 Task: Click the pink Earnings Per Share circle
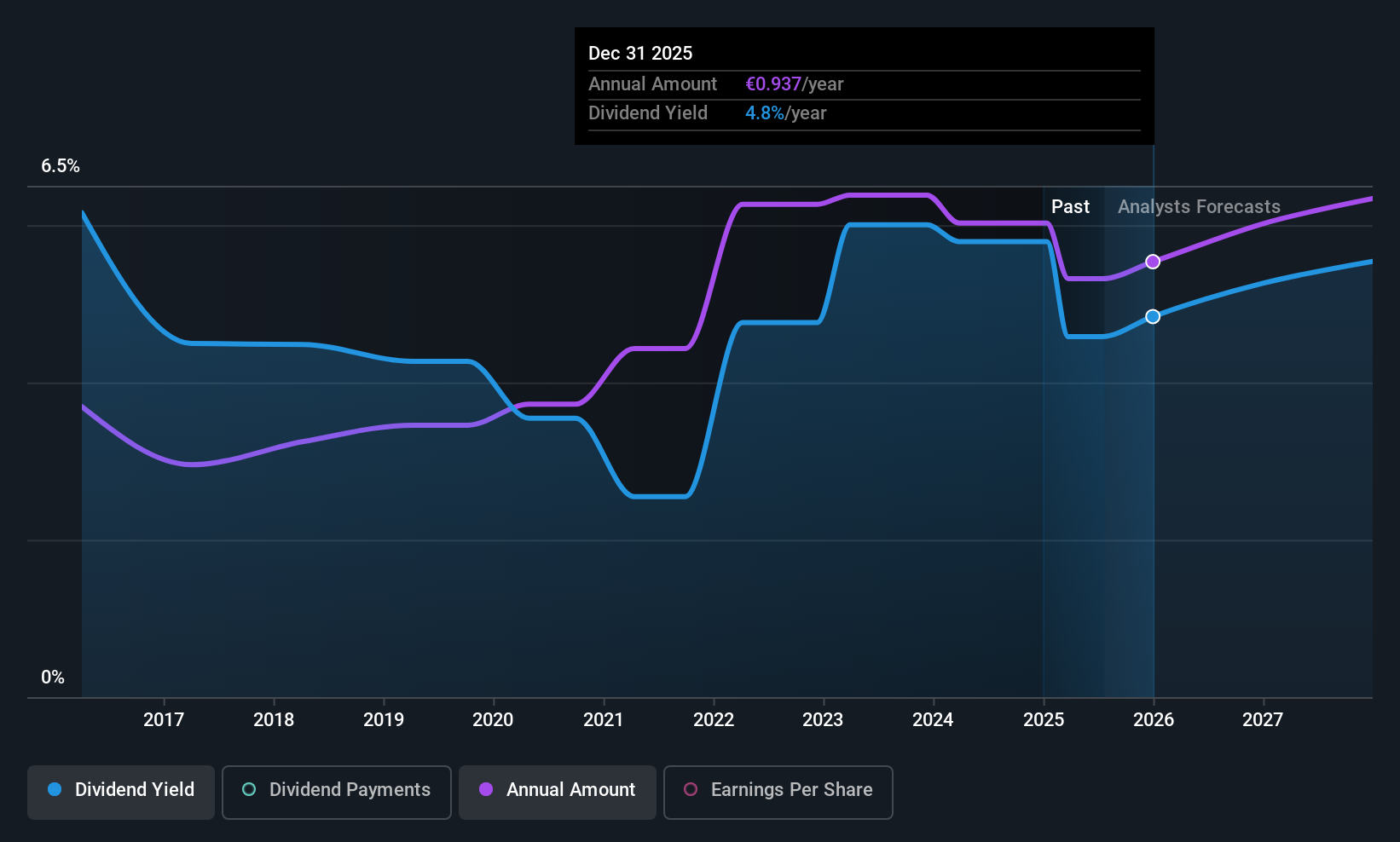(x=691, y=789)
